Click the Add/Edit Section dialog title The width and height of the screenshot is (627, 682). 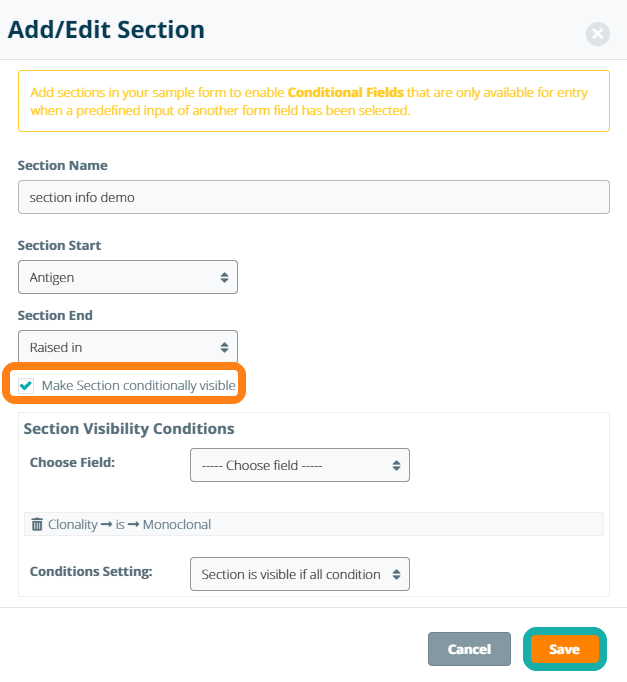click(106, 29)
